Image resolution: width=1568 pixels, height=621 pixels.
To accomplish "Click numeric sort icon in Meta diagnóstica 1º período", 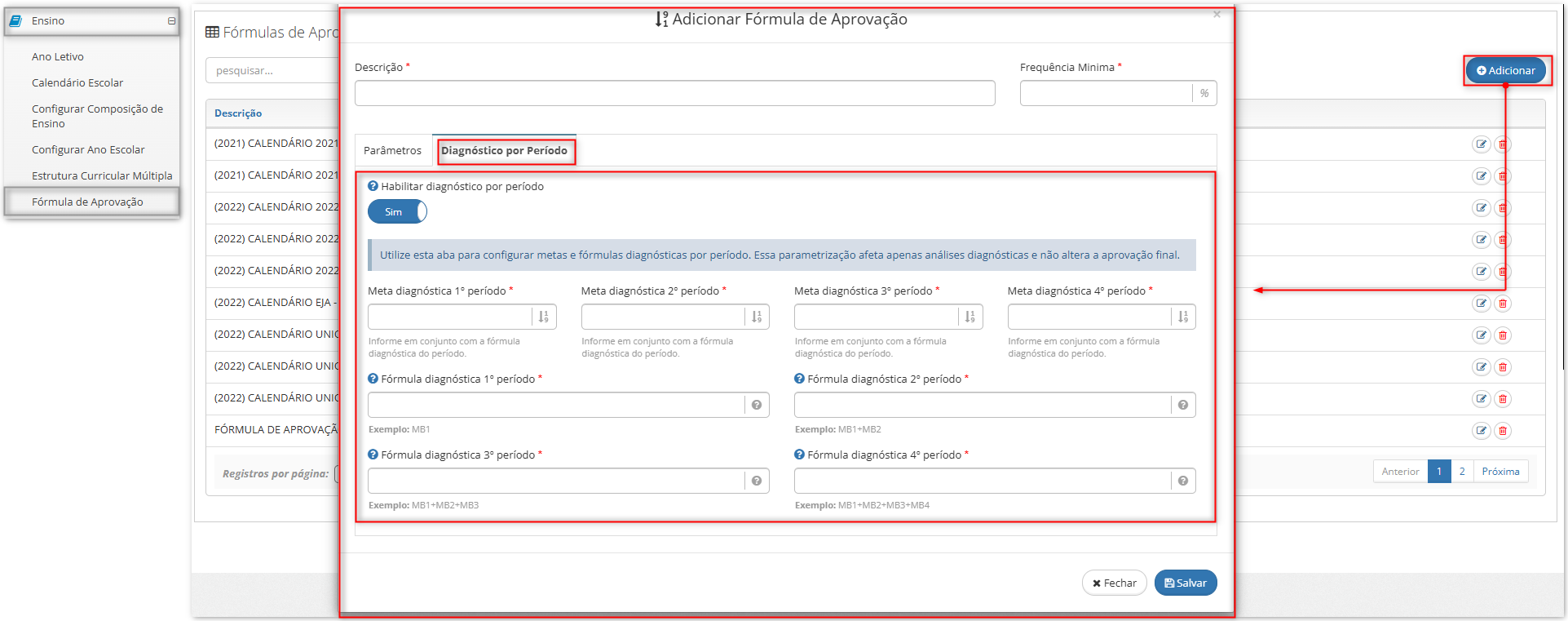I will [x=544, y=317].
